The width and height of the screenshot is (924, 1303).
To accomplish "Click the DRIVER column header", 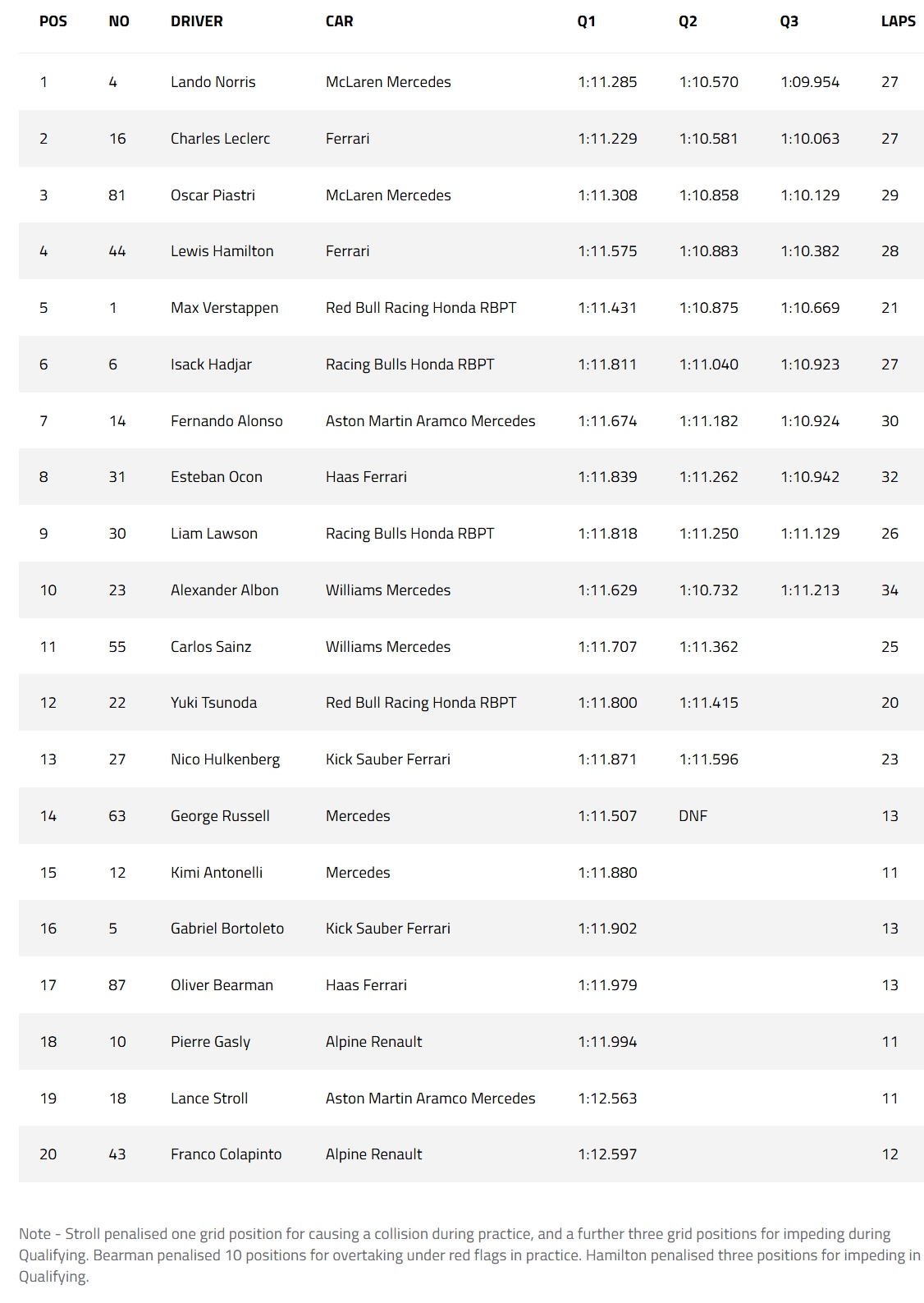I will [196, 21].
